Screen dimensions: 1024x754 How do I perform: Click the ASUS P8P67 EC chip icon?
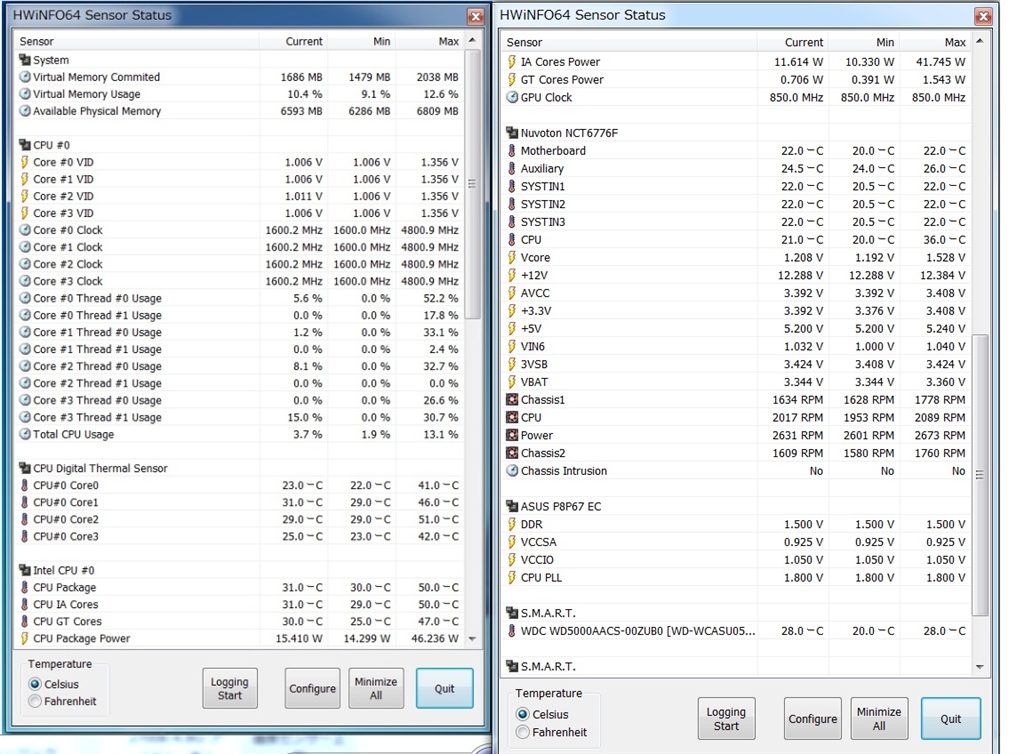[x=512, y=507]
